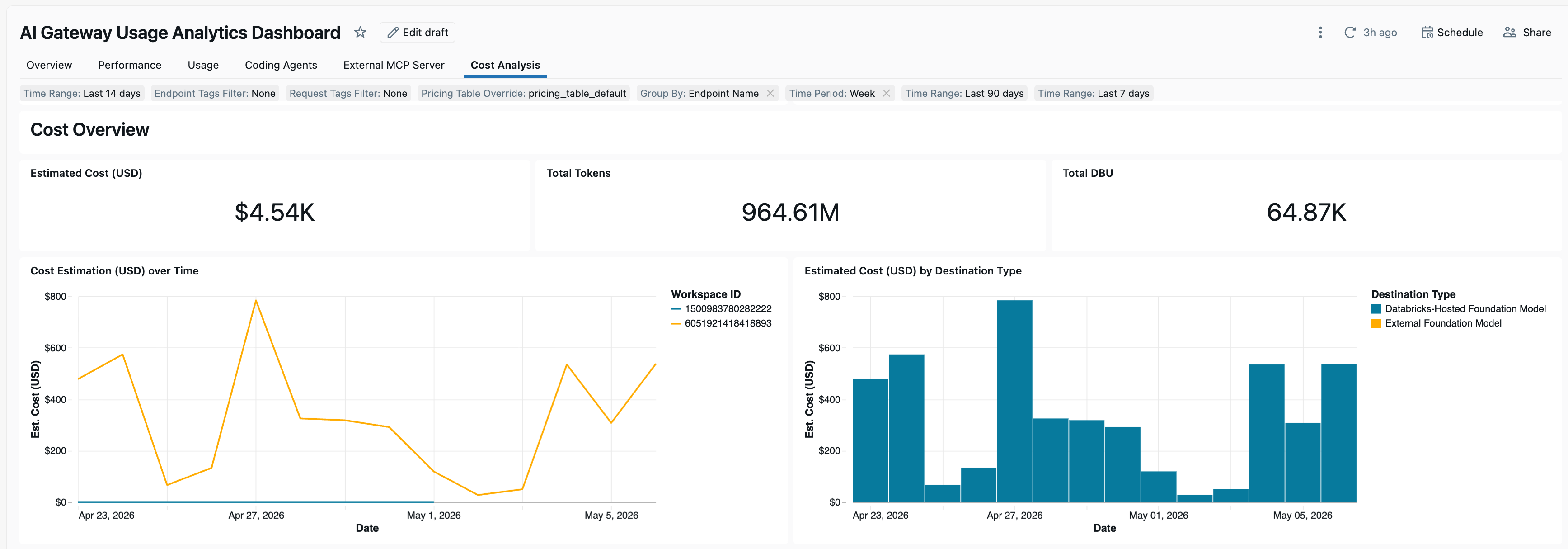Click the 964.61M total tokens value

(x=790, y=212)
